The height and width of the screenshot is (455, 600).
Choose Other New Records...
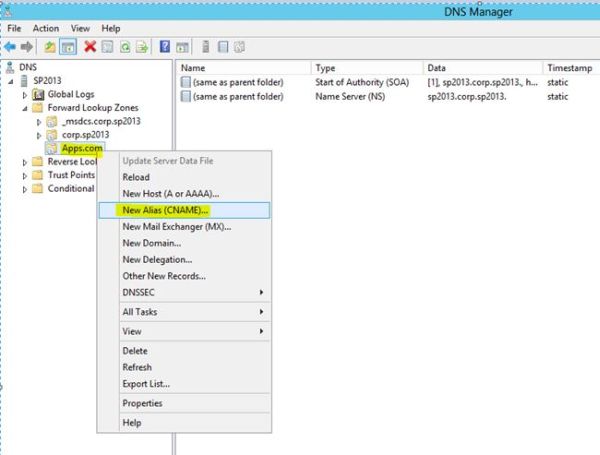pos(184,276)
